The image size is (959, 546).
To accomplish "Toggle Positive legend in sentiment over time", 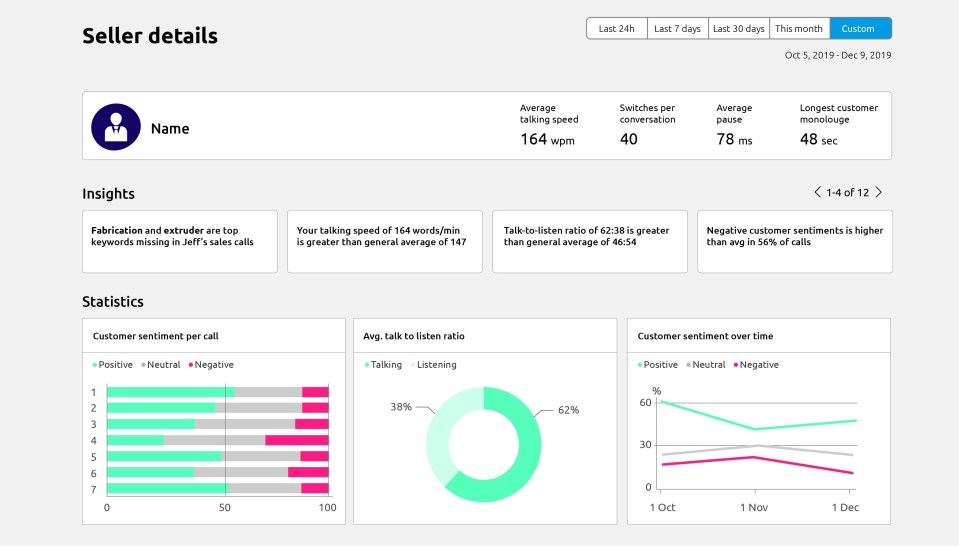I will tap(658, 365).
